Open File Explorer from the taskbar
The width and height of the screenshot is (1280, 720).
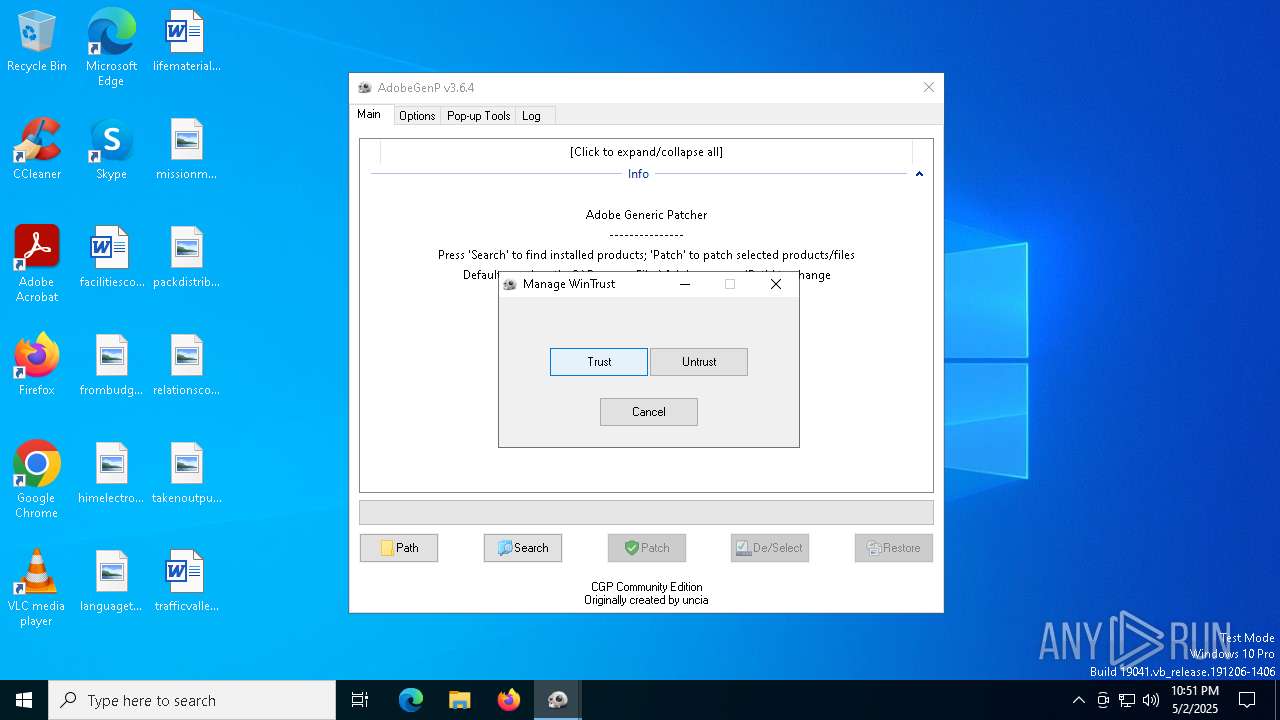coord(460,700)
